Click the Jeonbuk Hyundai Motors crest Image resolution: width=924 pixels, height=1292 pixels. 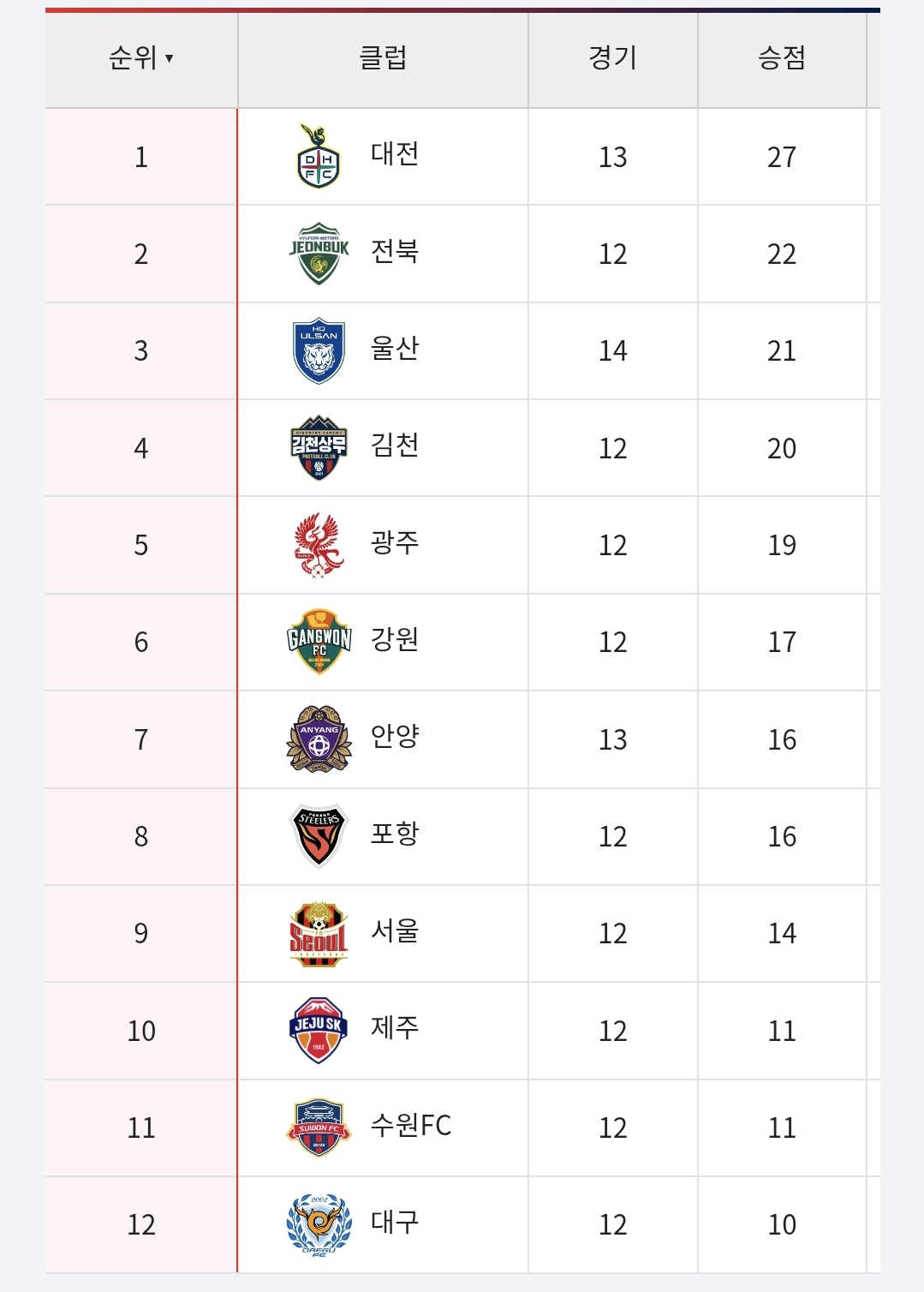pyautogui.click(x=319, y=254)
